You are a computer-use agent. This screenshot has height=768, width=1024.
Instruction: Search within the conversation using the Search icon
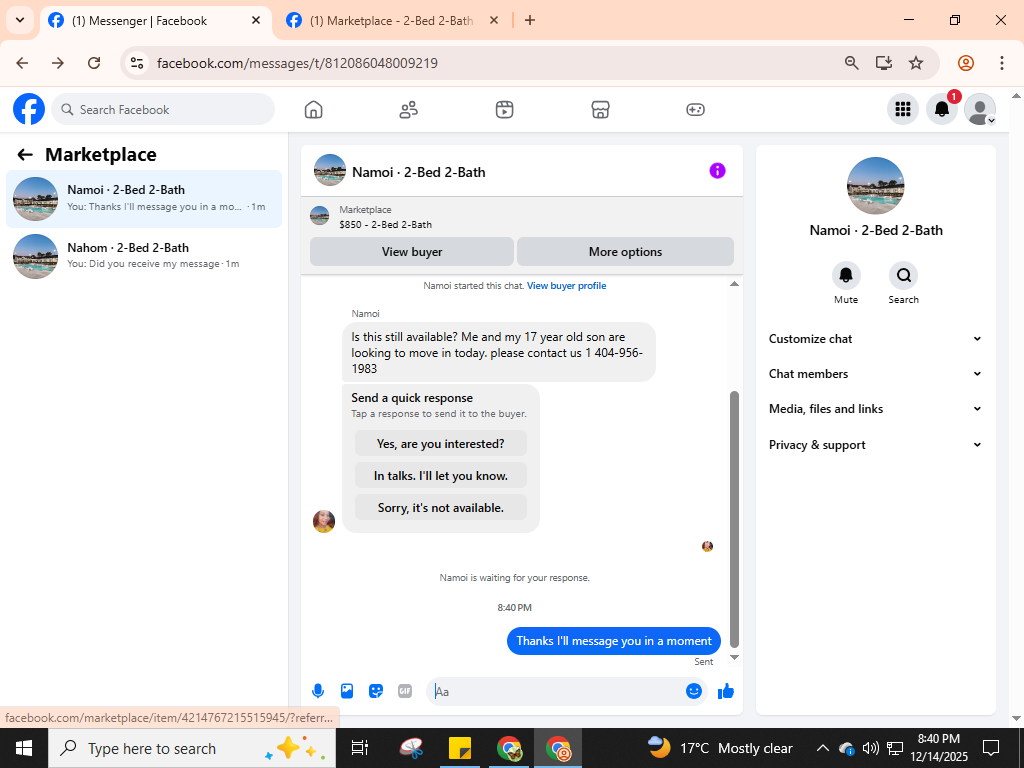click(x=903, y=276)
